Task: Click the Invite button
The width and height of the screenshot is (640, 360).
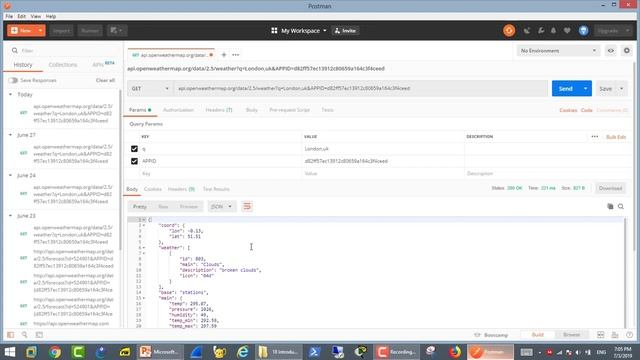Action: tap(345, 31)
